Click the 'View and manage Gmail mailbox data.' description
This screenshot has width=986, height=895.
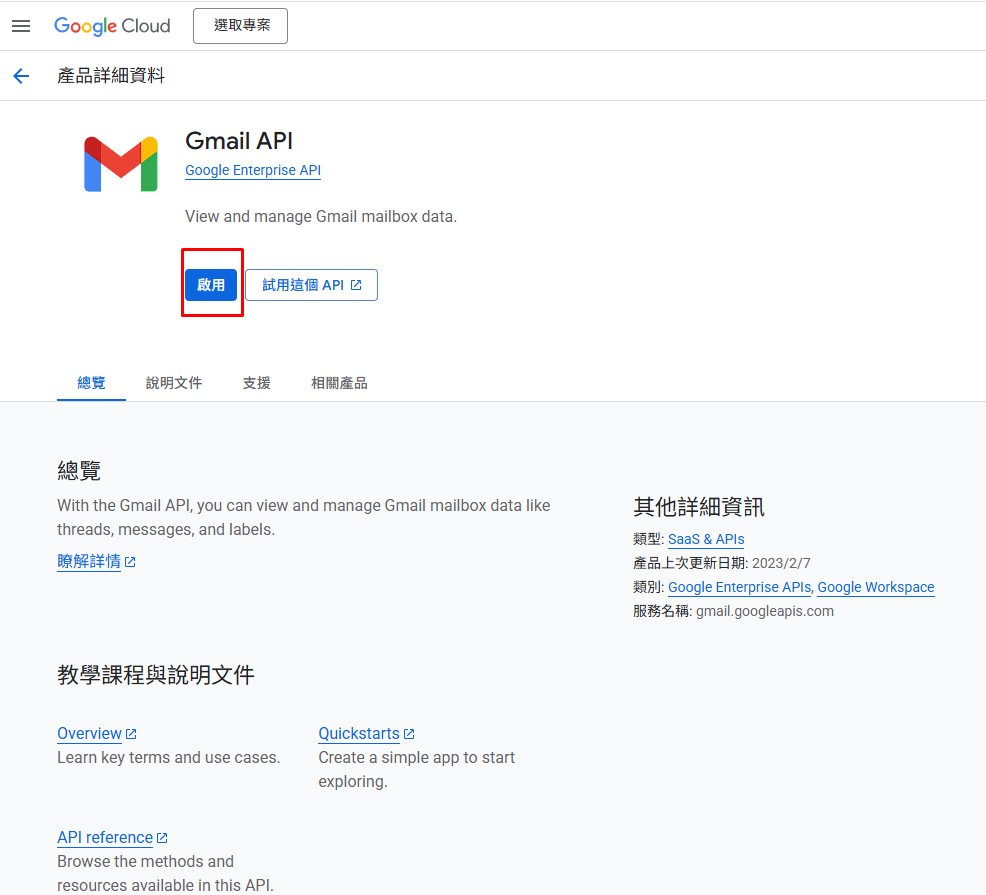pos(321,216)
